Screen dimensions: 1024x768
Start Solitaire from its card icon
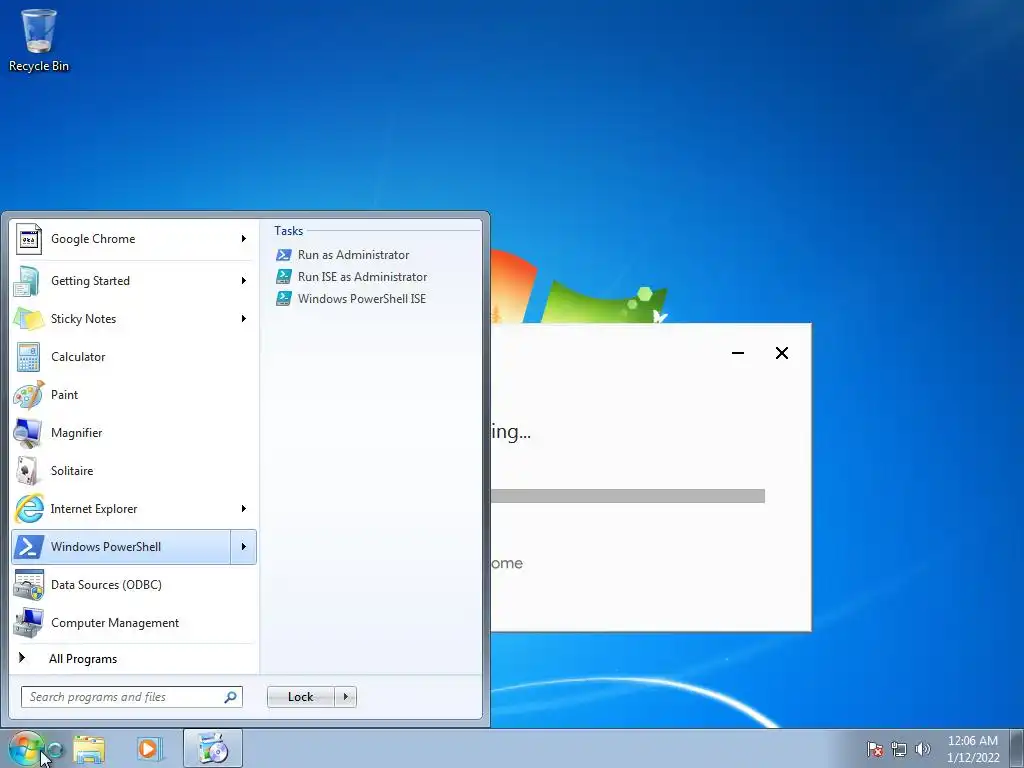click(x=29, y=470)
